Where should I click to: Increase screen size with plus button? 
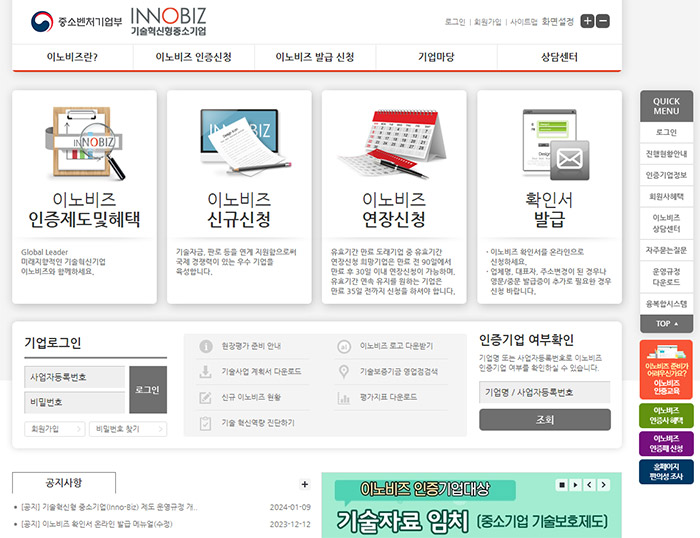587,21
